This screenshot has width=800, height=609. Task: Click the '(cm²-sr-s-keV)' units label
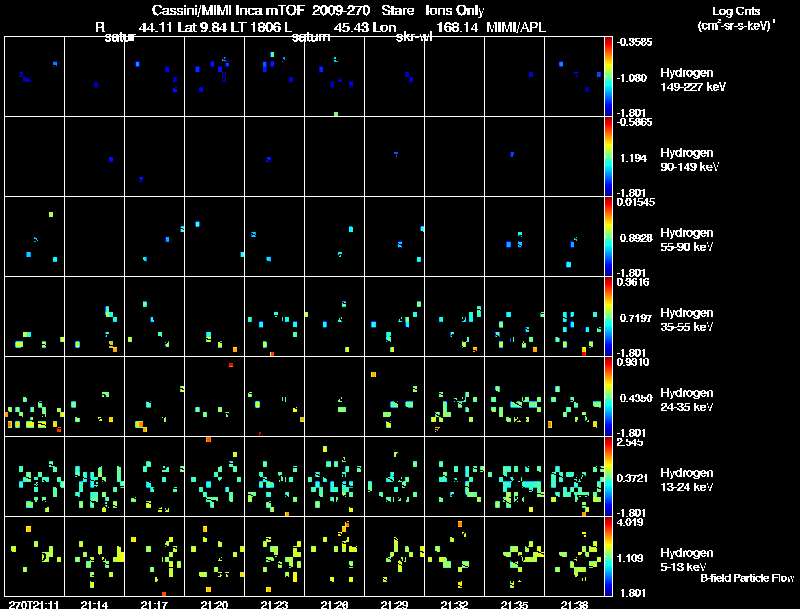(736, 26)
